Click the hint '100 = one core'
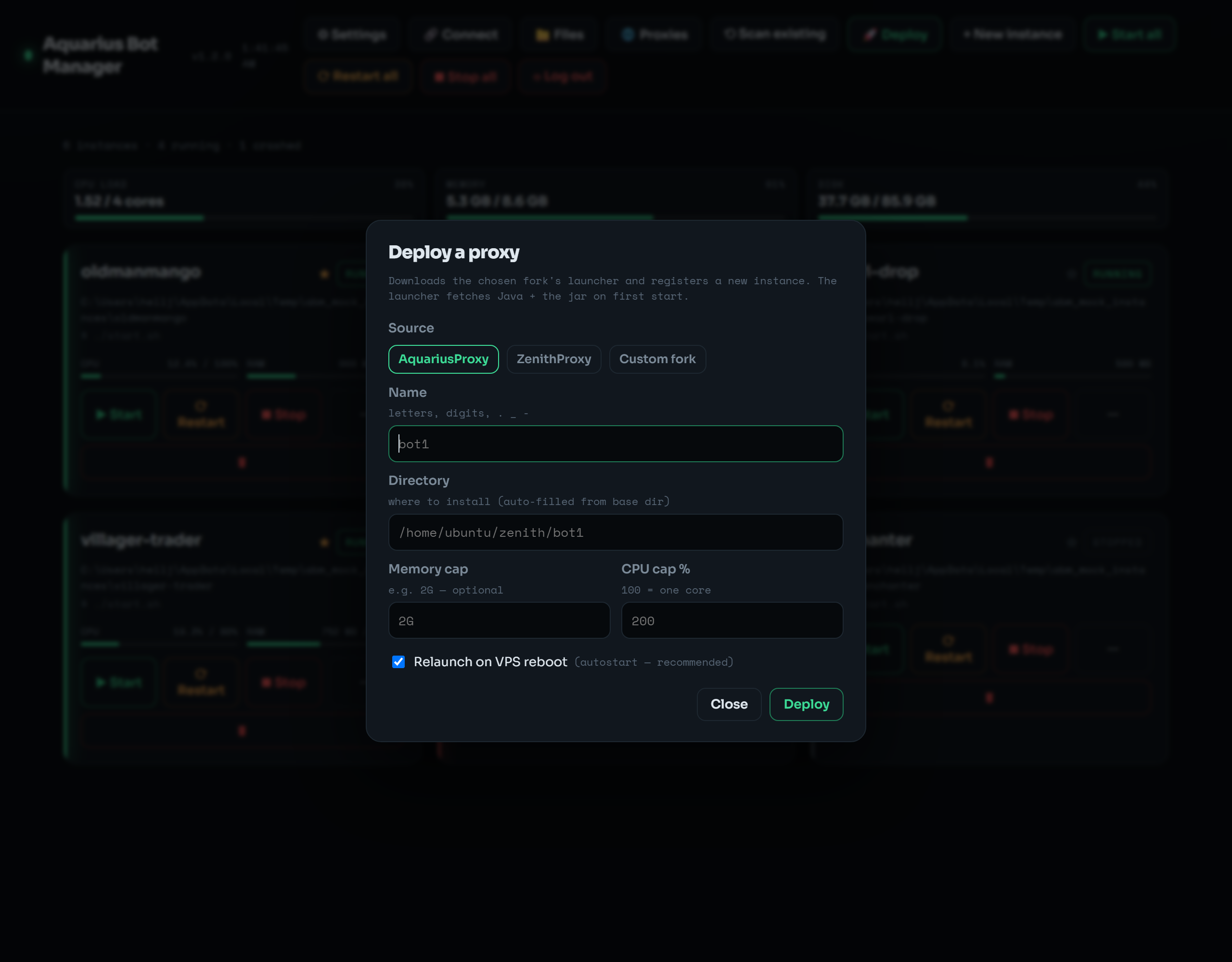The image size is (1232, 962). coord(666,590)
